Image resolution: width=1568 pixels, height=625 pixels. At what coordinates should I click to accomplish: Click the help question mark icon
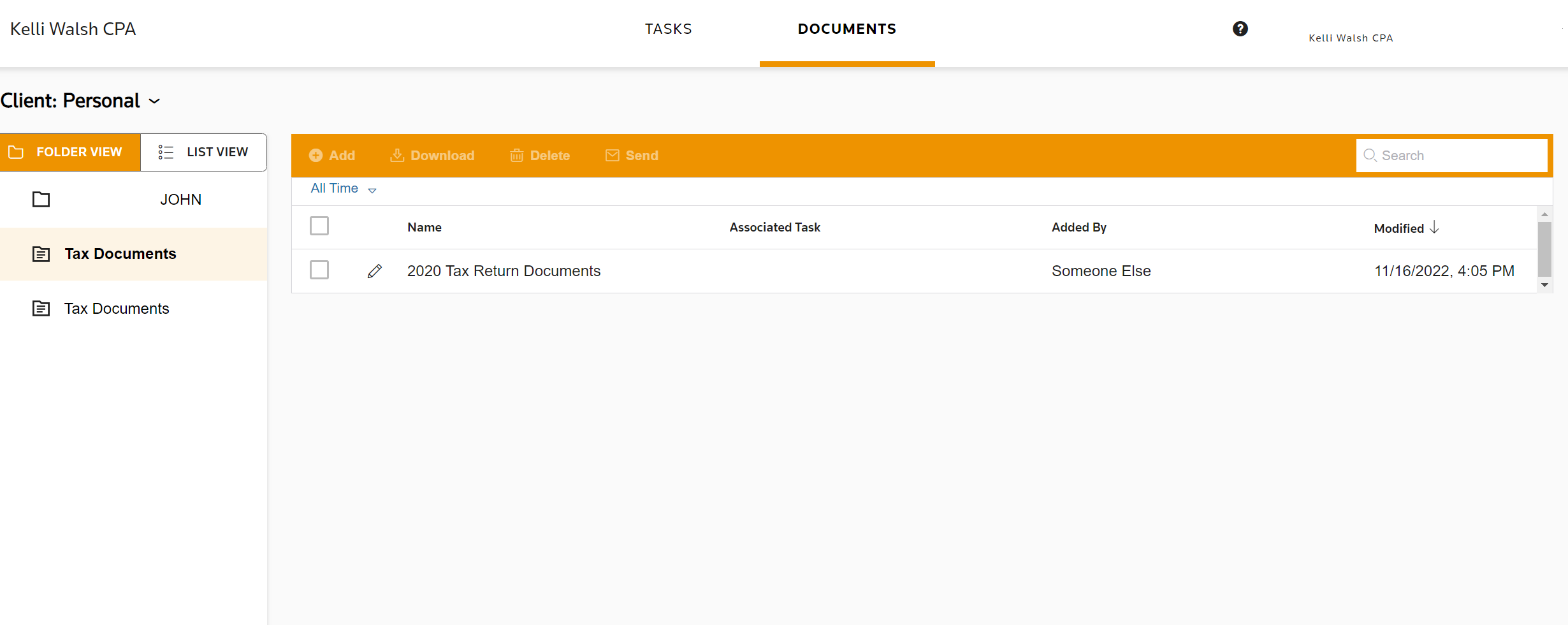pyautogui.click(x=1240, y=29)
